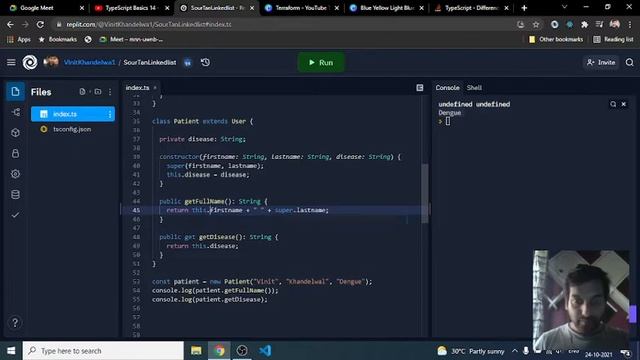The height and width of the screenshot is (360, 640).
Task: Switch to Terraform - YouTube tab
Action: click(301, 8)
